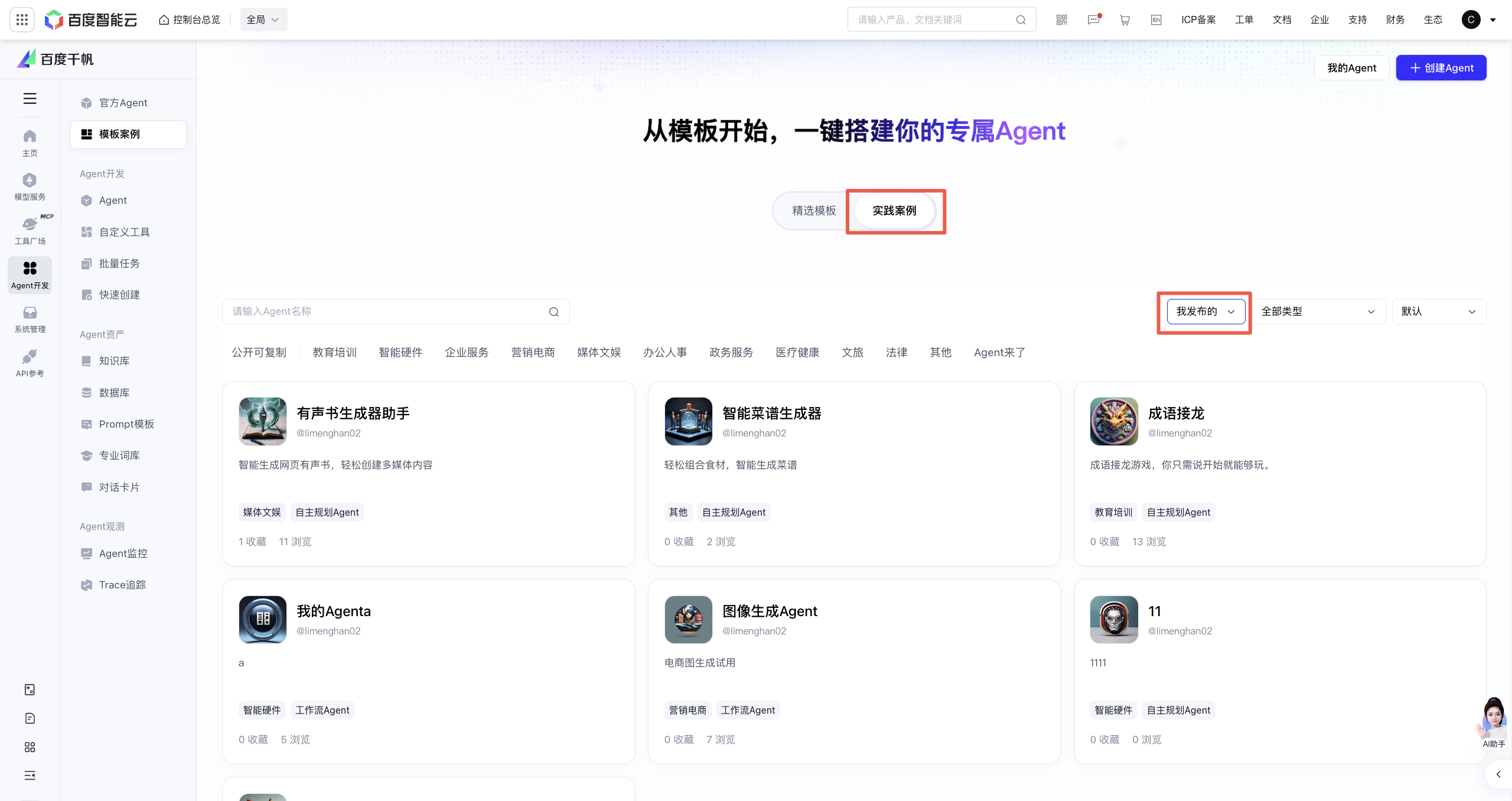
Task: Click the 百度智能云 logo
Action: tap(90, 19)
